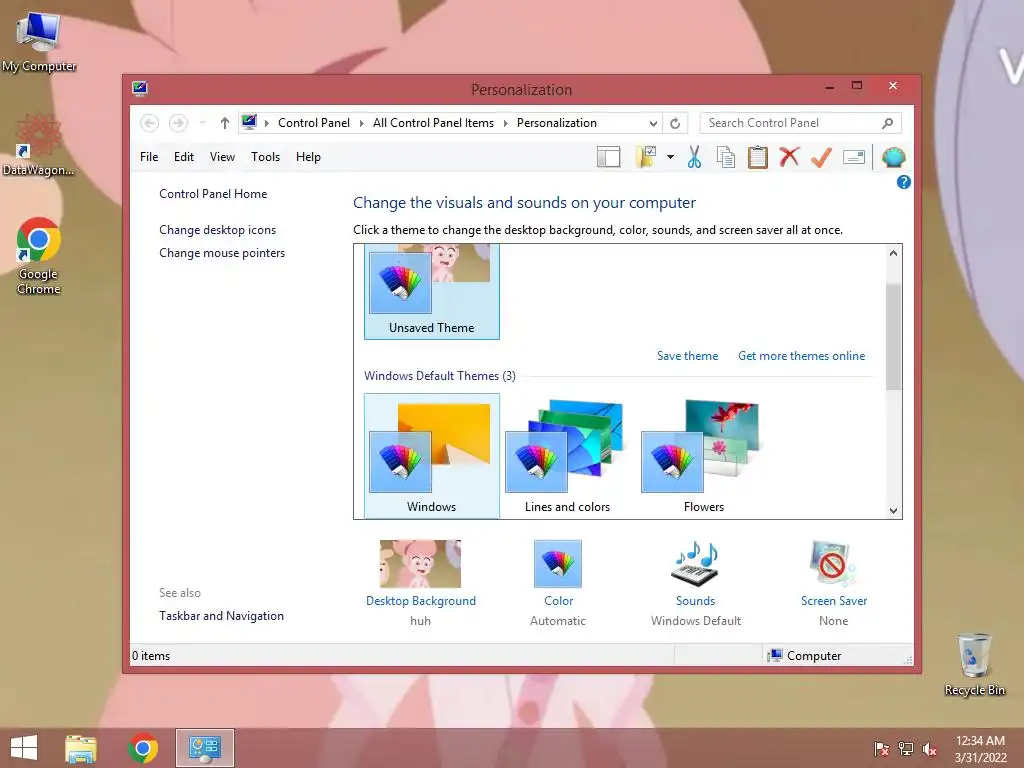1024x768 pixels.
Task: Click the network tray icon
Action: [906, 749]
